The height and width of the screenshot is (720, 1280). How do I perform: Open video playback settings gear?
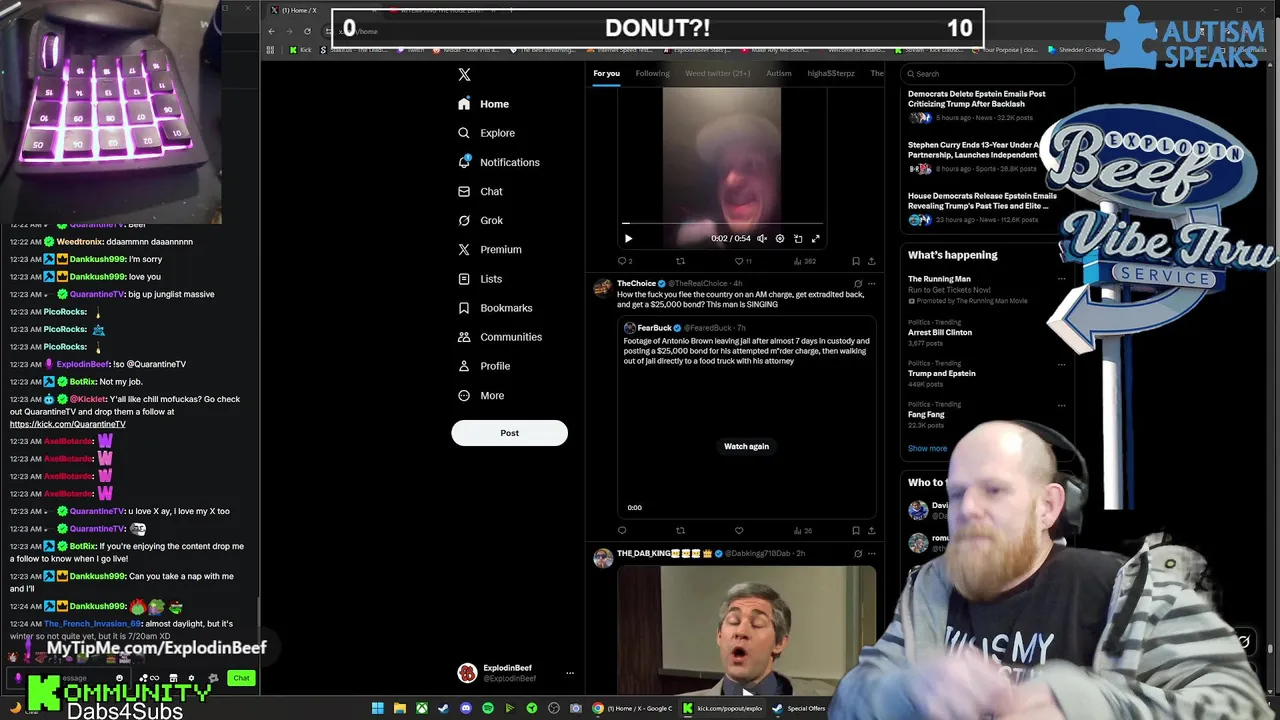pyautogui.click(x=780, y=239)
